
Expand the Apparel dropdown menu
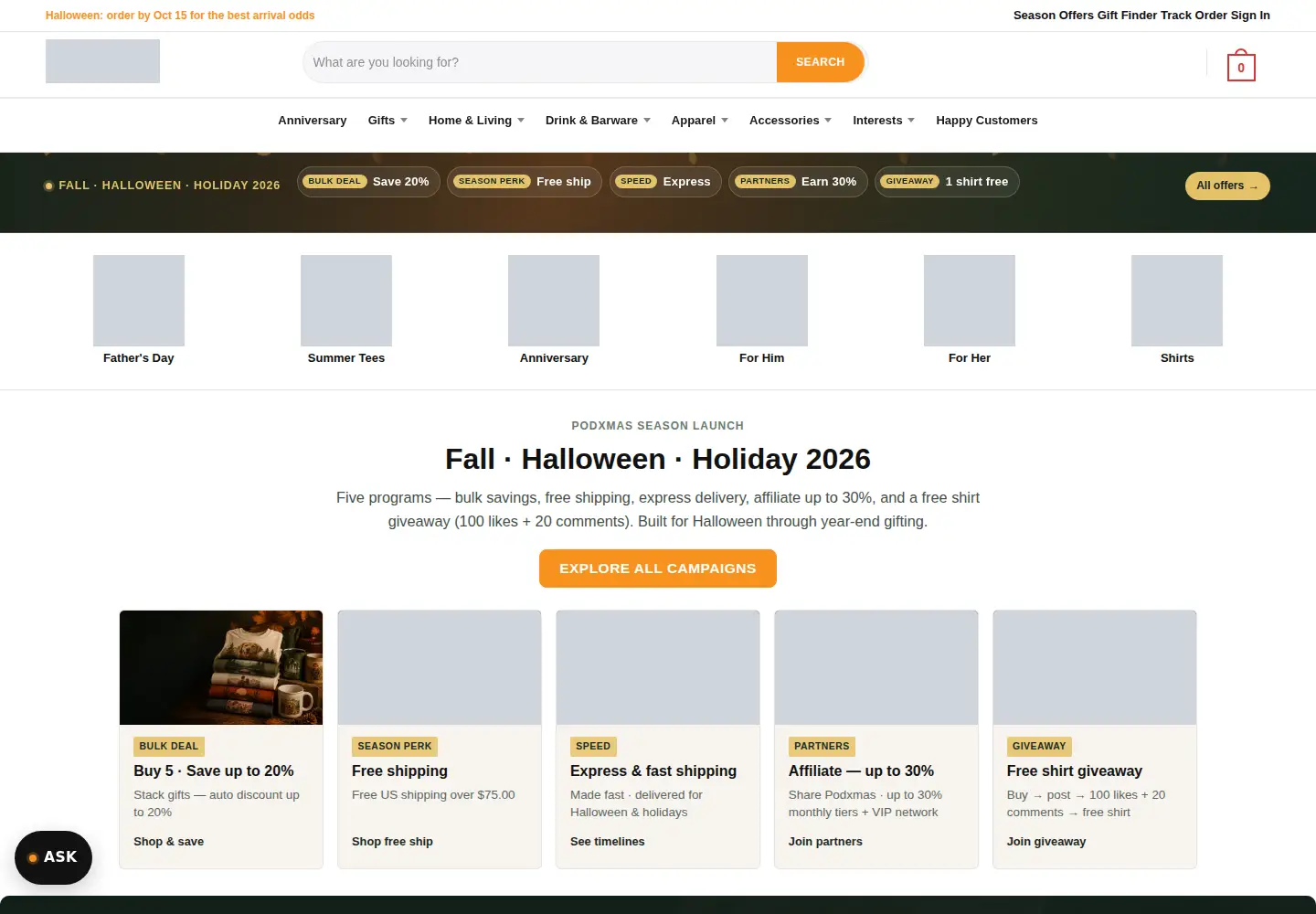tap(700, 121)
